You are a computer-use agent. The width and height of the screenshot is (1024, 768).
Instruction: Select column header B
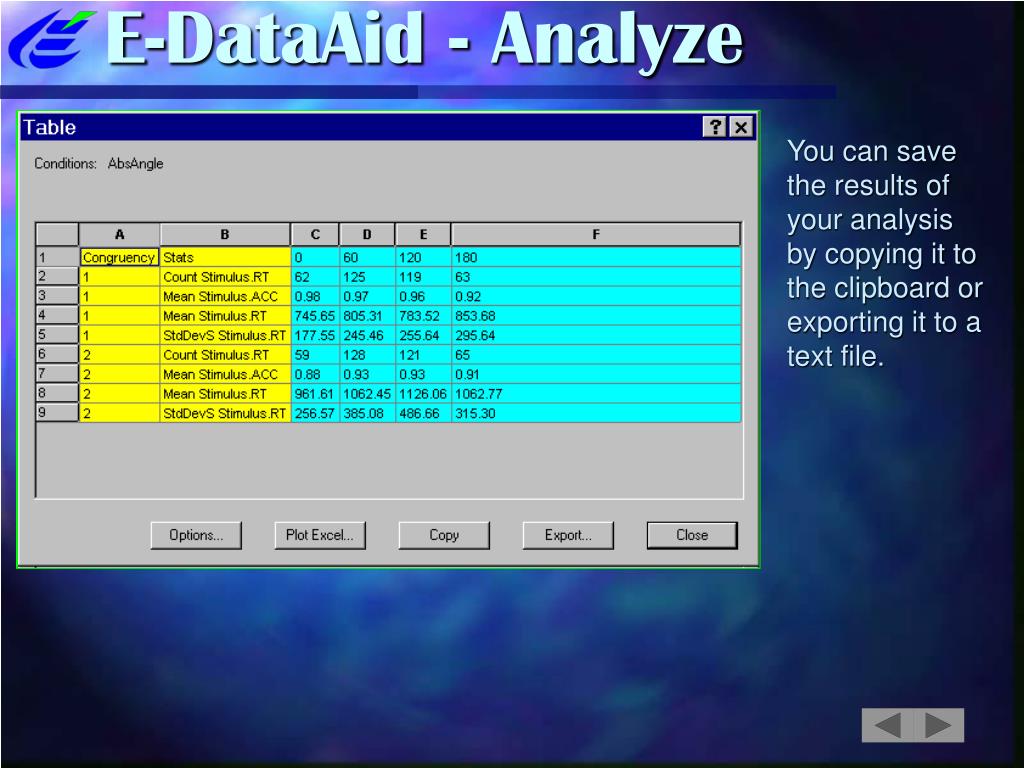pyautogui.click(x=225, y=234)
